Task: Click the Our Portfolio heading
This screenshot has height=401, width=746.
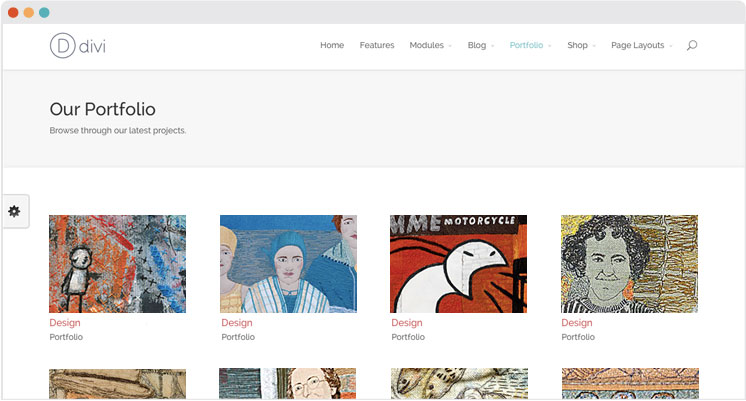Action: click(x=103, y=109)
